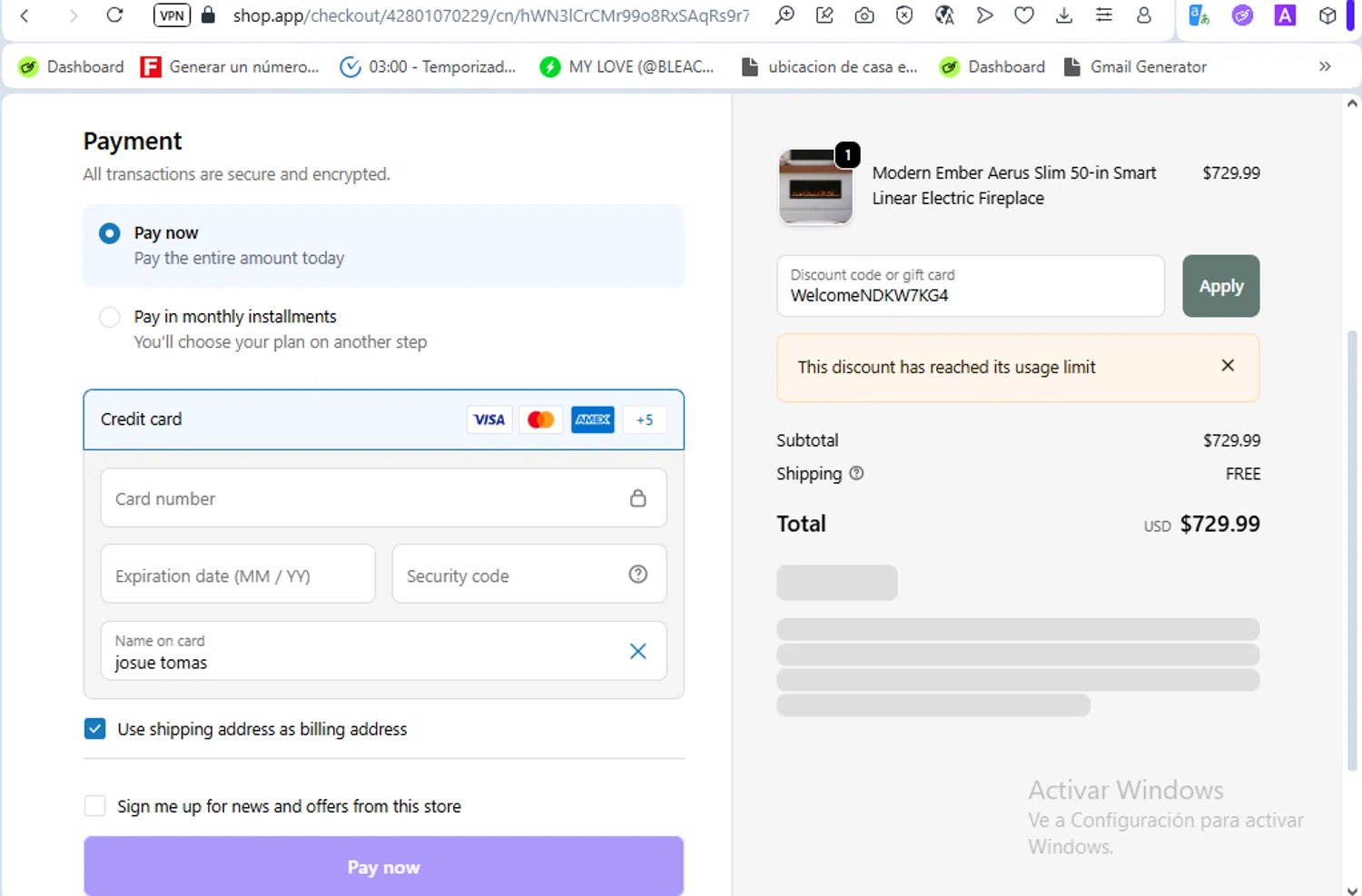Click the Security code field

pyautogui.click(x=529, y=574)
